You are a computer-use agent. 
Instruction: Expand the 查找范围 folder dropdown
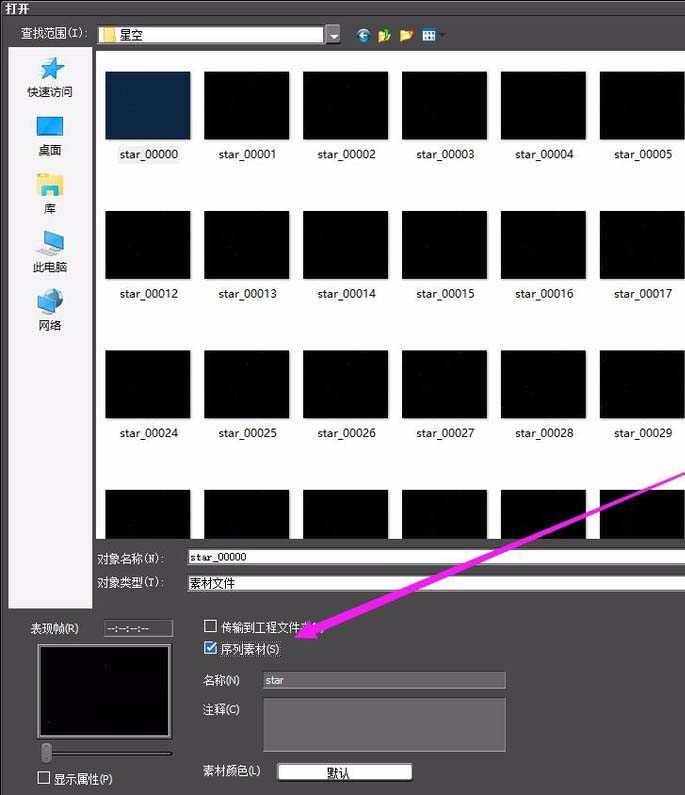(x=333, y=35)
